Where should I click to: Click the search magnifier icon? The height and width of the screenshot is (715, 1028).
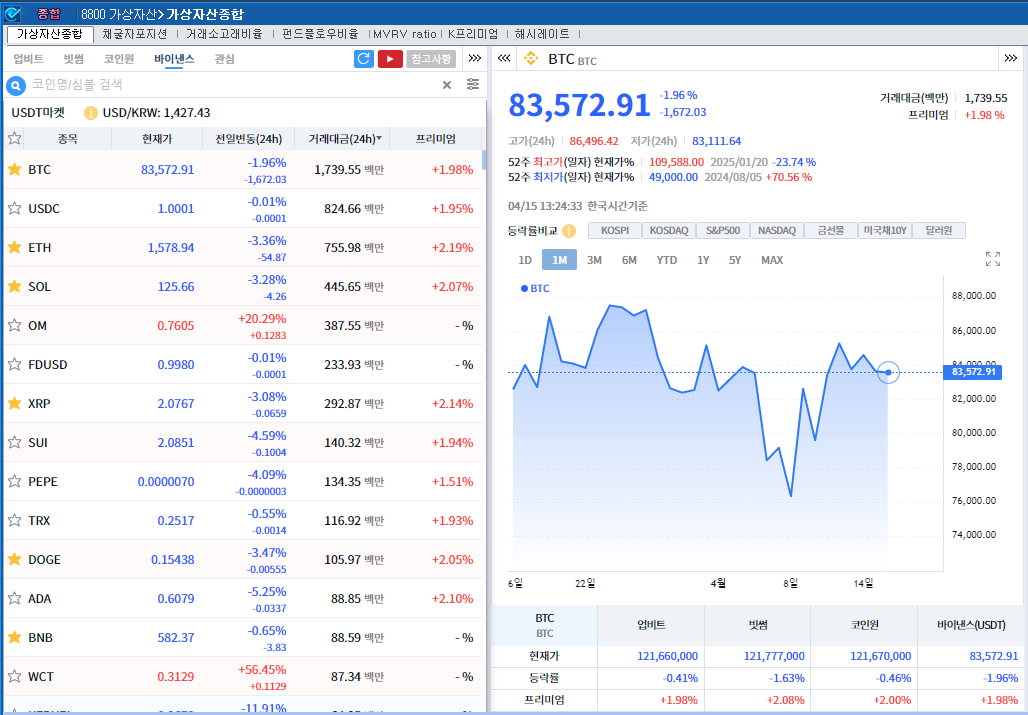click(16, 85)
